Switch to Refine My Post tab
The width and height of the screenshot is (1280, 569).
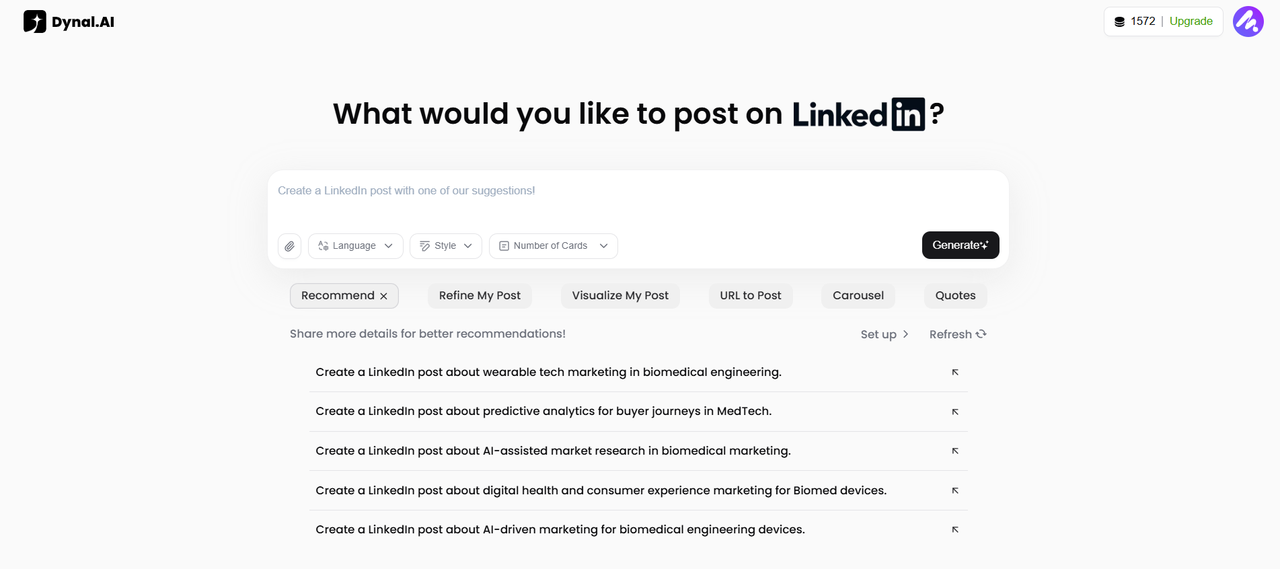point(480,296)
